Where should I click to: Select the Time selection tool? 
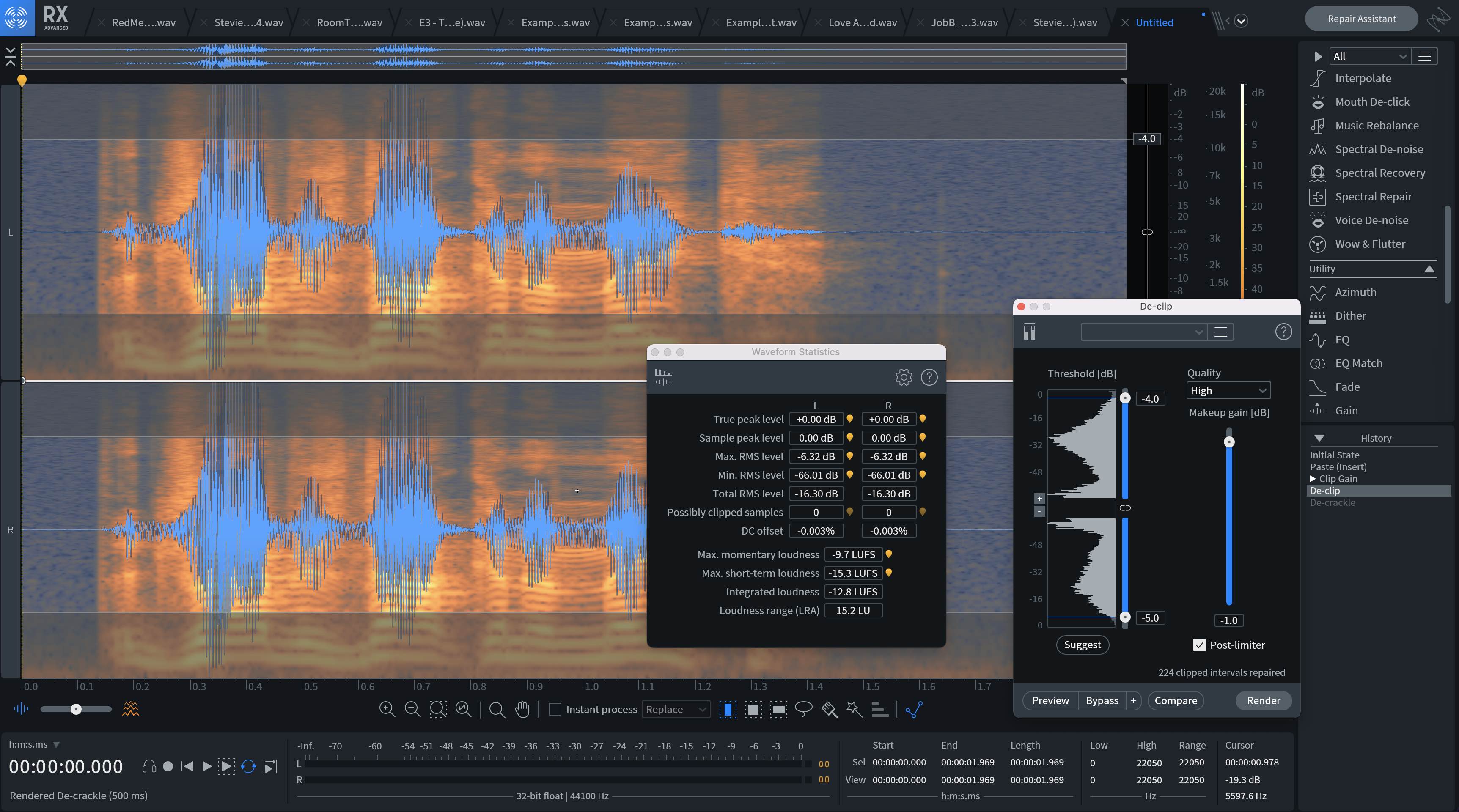coord(728,709)
